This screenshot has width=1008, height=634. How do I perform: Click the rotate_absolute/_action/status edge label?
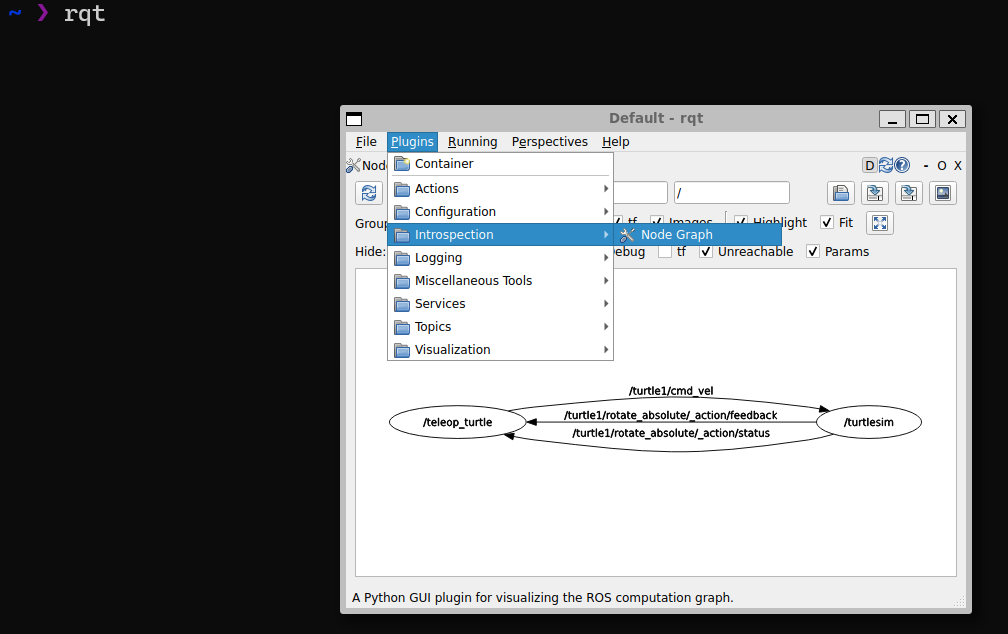(671, 433)
